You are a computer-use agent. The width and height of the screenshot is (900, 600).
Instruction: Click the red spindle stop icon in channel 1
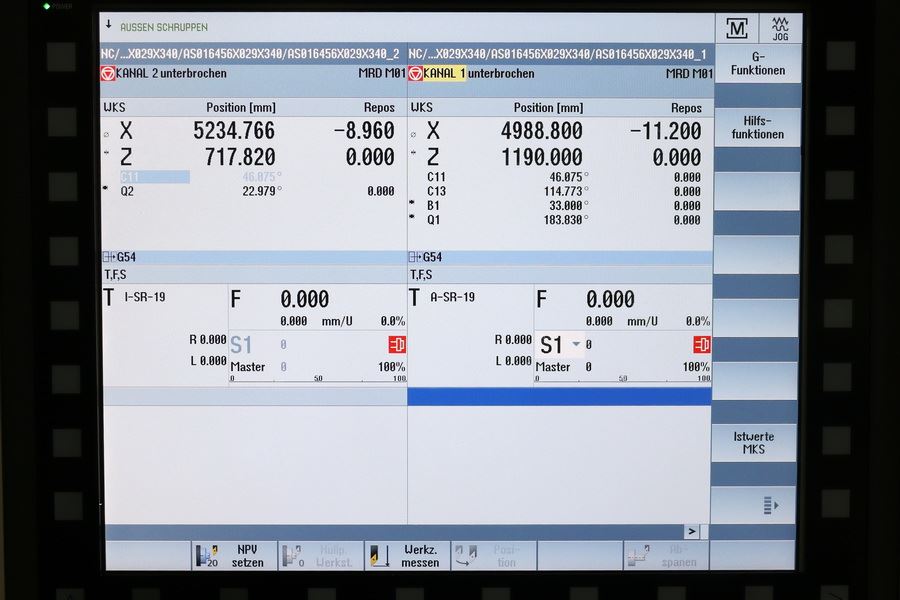click(702, 345)
